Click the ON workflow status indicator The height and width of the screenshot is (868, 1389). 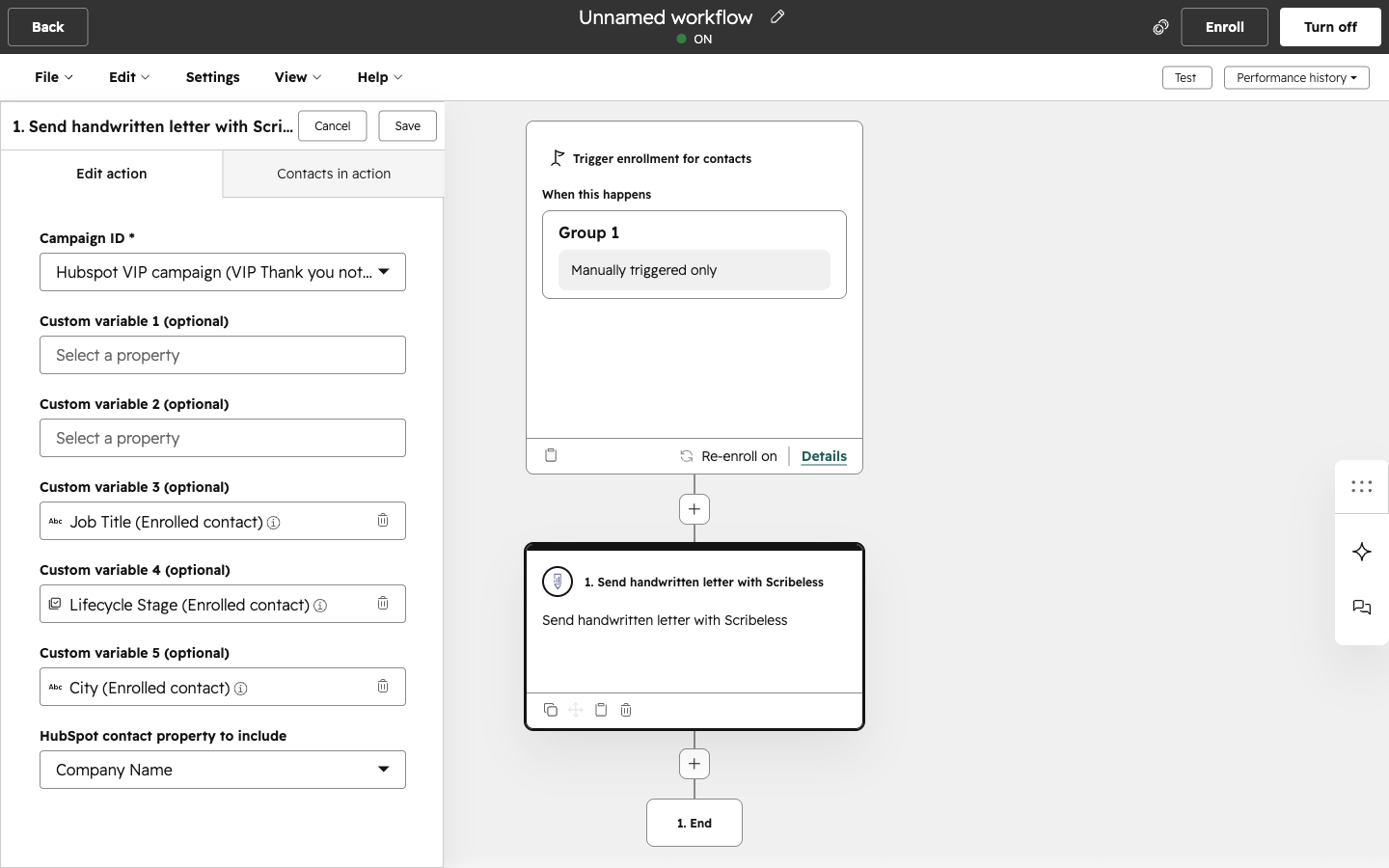coord(694,40)
